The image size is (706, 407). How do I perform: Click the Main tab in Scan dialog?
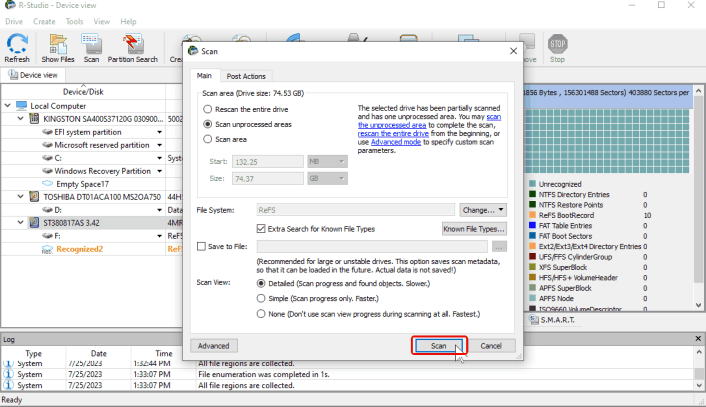(x=204, y=76)
